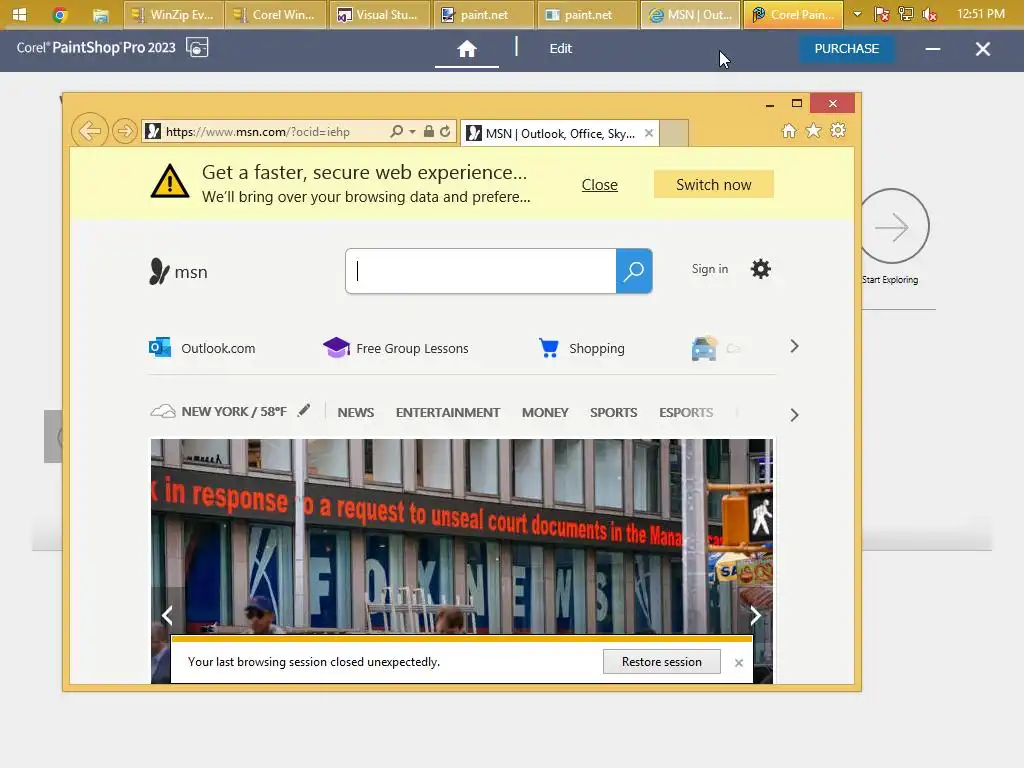Go forward with the browser forward arrow

124,131
